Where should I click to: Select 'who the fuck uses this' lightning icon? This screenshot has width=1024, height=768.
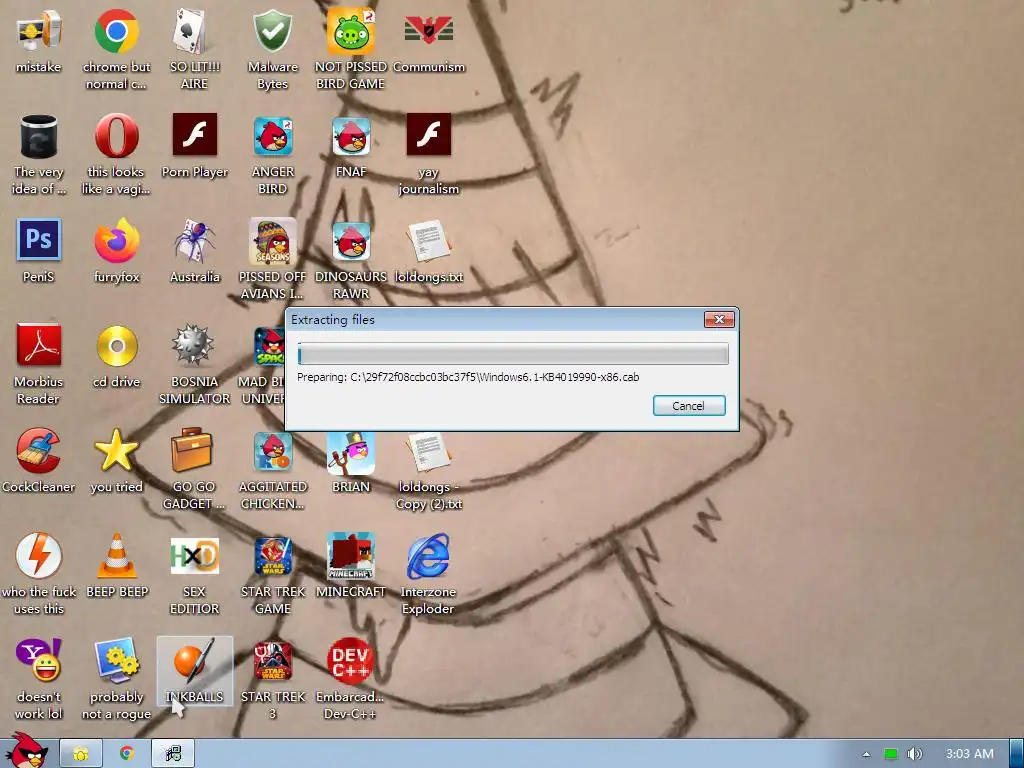(x=39, y=555)
